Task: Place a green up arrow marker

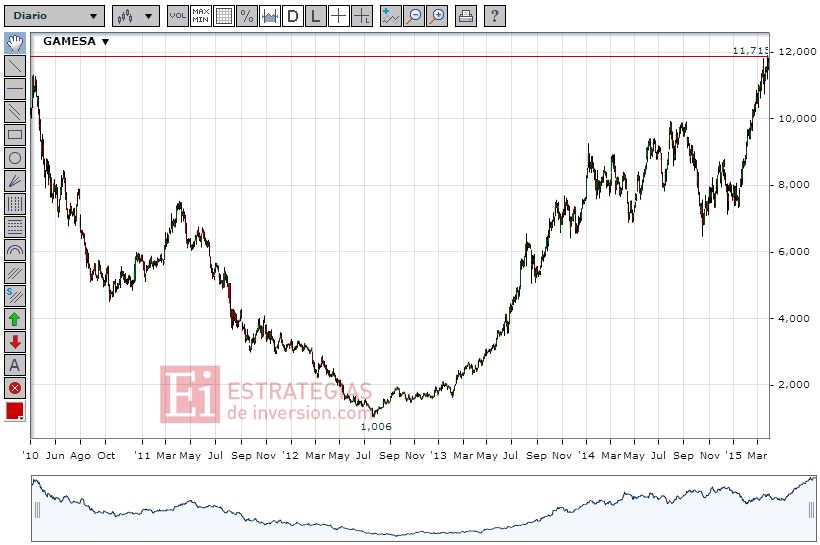Action: coord(15,319)
